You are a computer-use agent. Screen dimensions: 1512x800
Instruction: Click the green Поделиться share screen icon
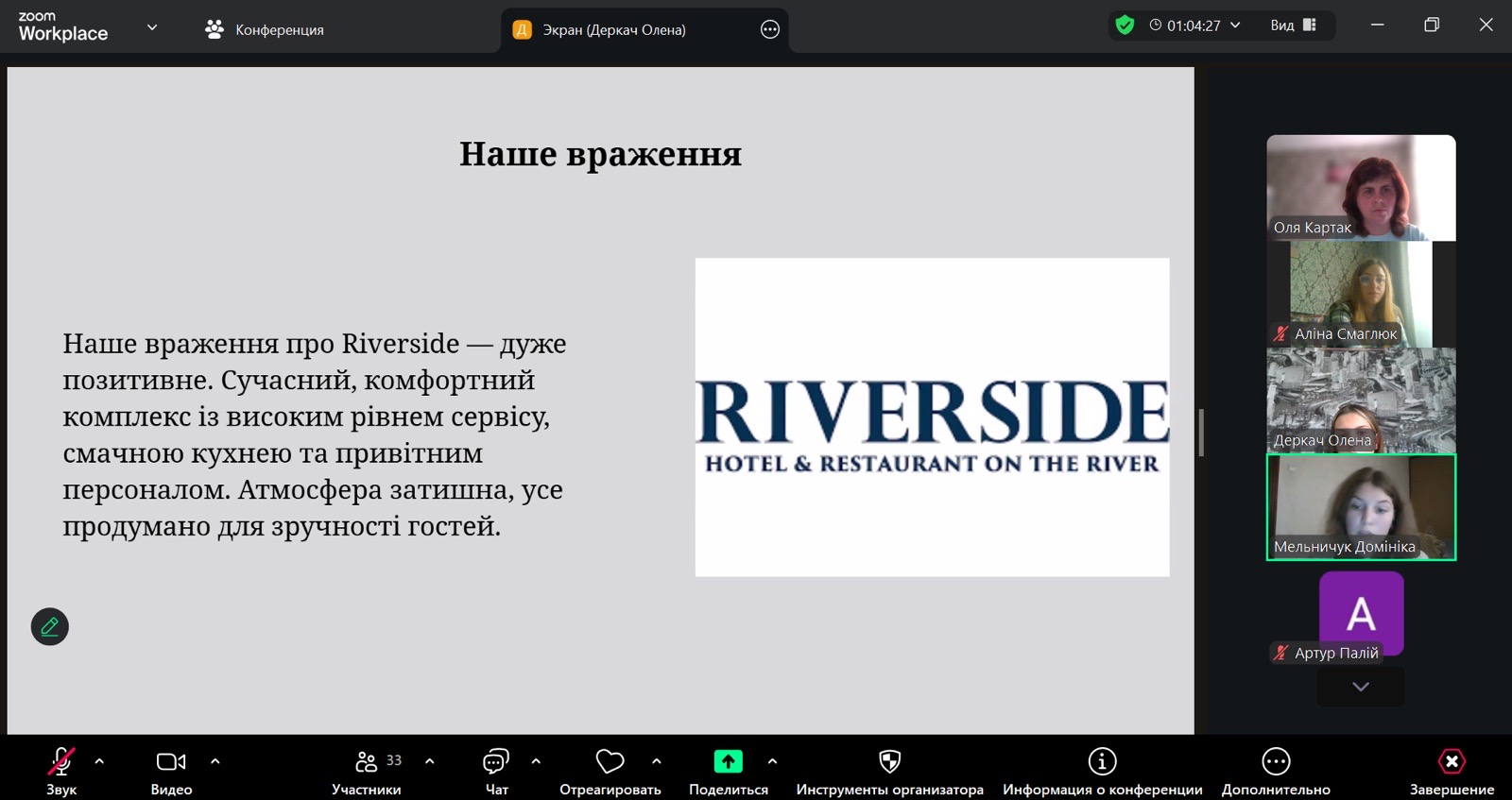point(728,761)
